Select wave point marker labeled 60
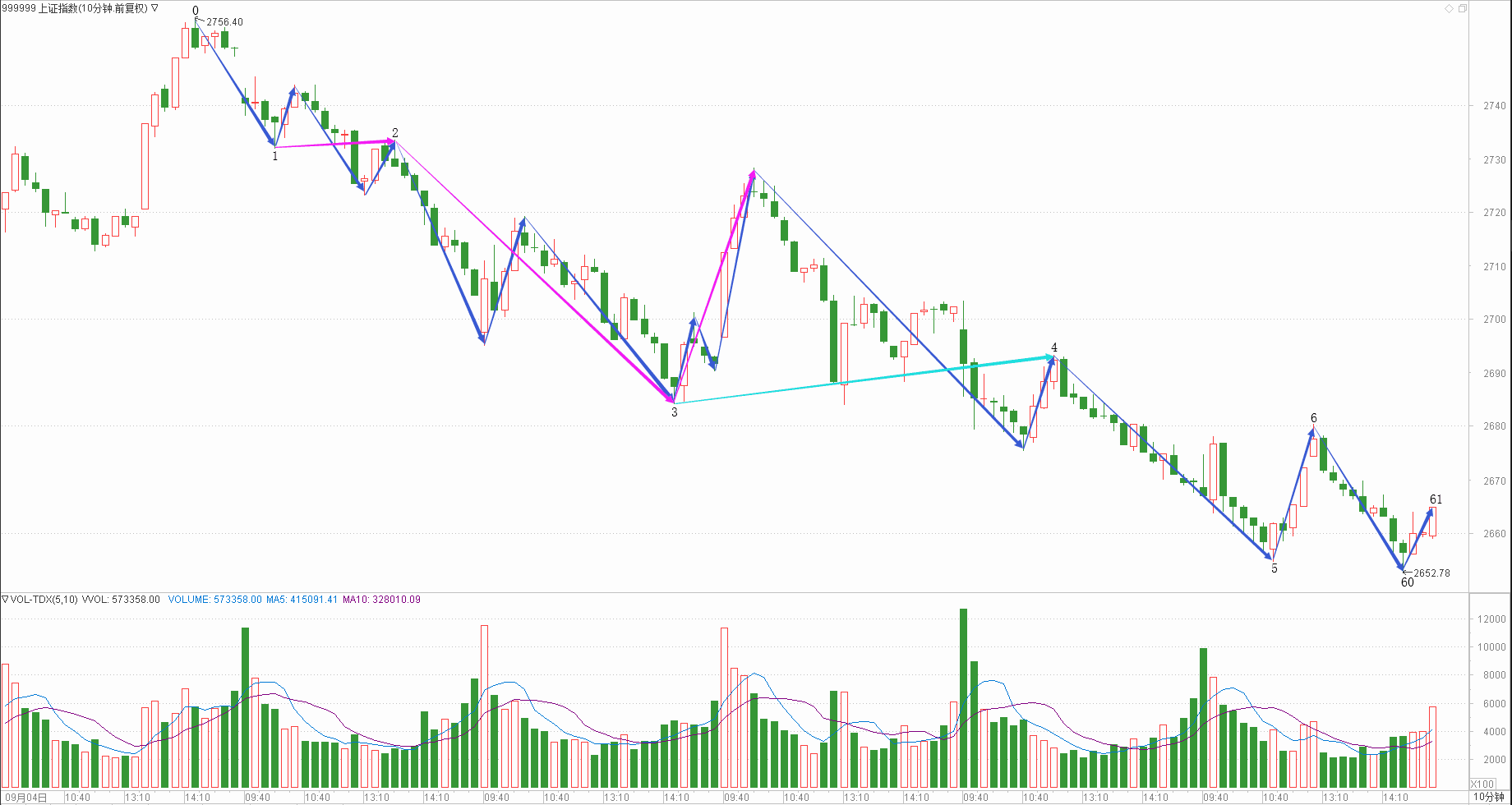The height and width of the screenshot is (805, 1512). pyautogui.click(x=1407, y=582)
